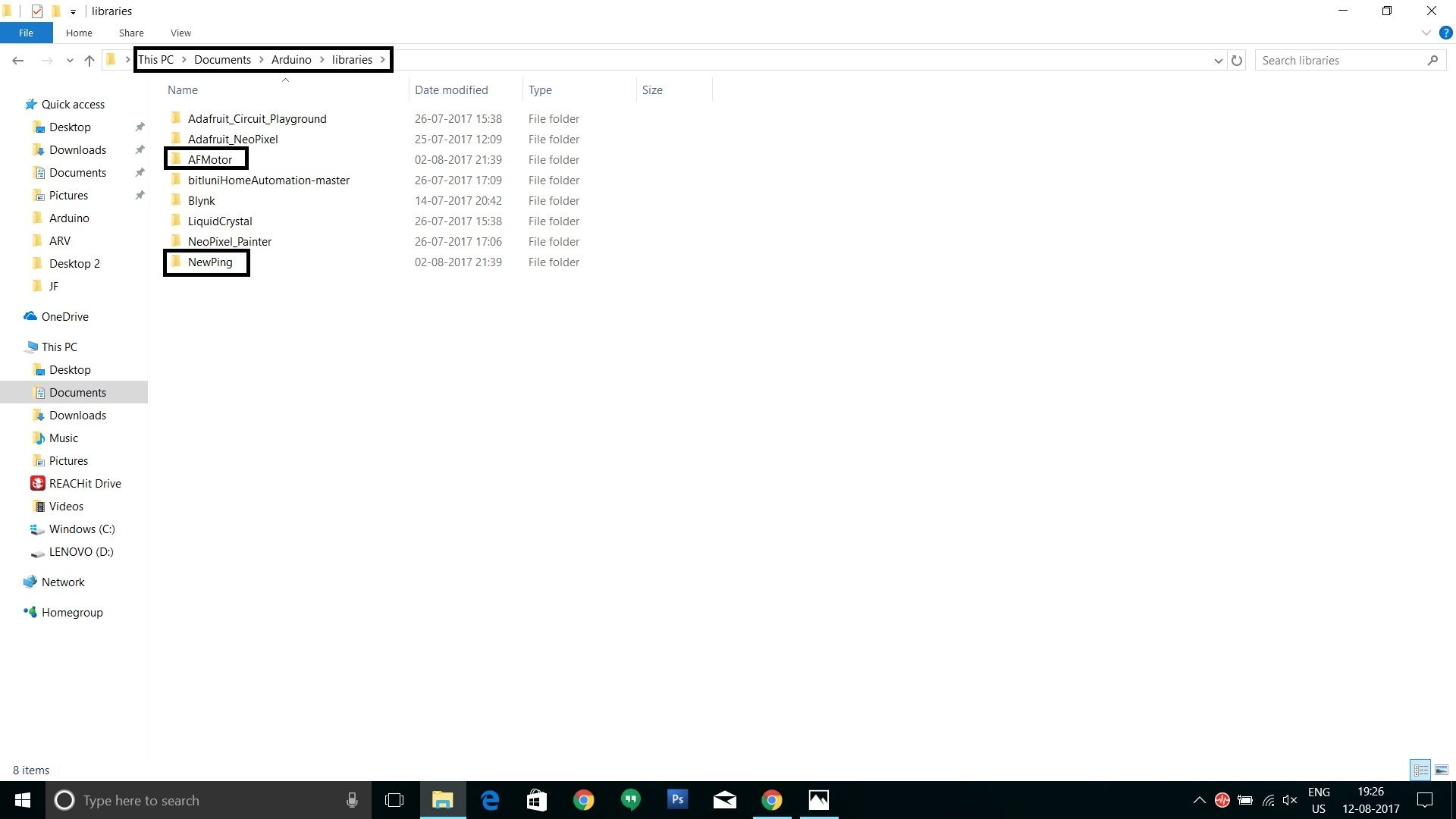The width and height of the screenshot is (1456, 819).
Task: Open Customize Quick Access Toolbar dropdown
Action: pos(73,11)
